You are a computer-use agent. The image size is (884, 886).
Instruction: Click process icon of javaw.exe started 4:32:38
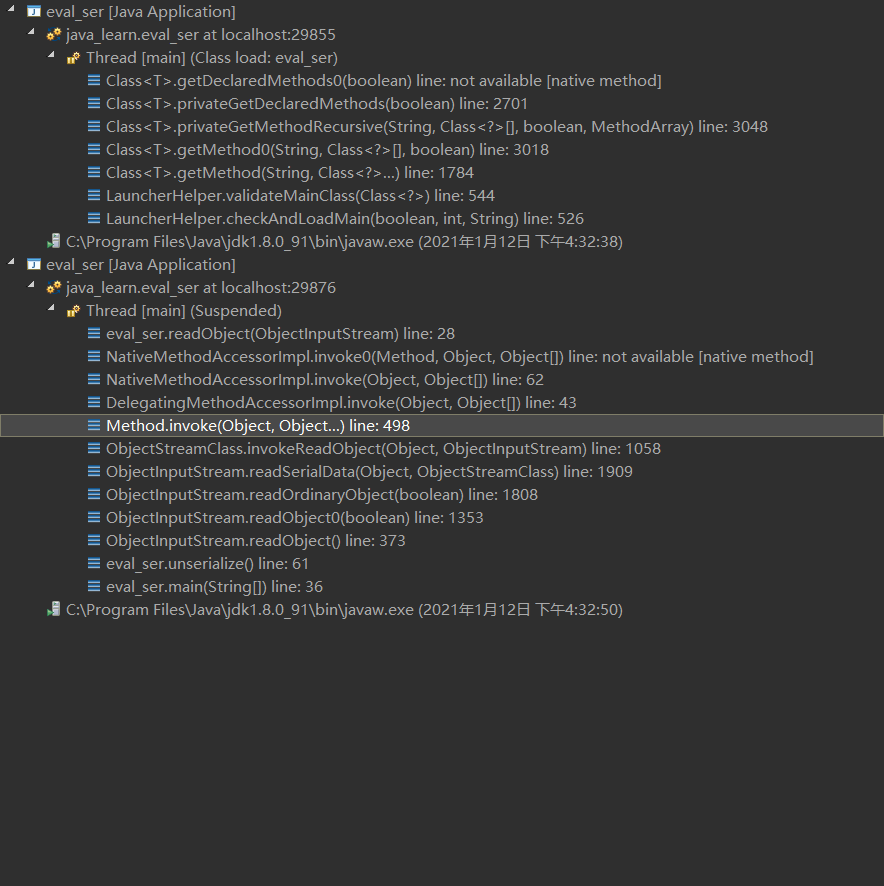54,241
